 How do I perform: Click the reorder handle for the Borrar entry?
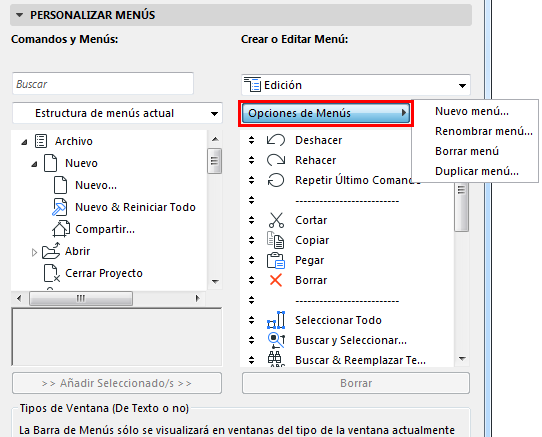[251, 280]
